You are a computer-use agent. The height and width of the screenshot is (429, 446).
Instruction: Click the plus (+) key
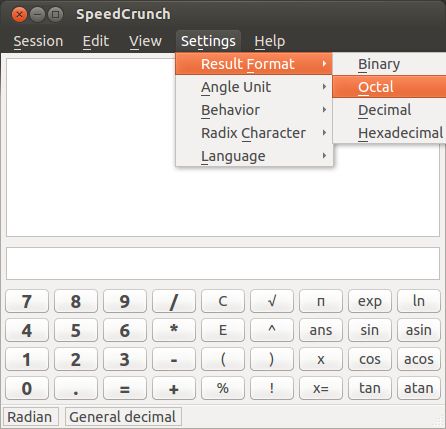(174, 388)
